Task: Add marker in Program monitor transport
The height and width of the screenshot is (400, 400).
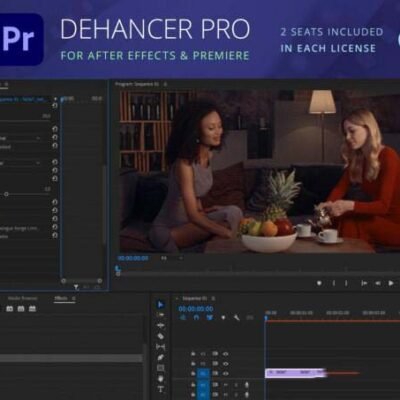Action: pyautogui.click(x=319, y=283)
